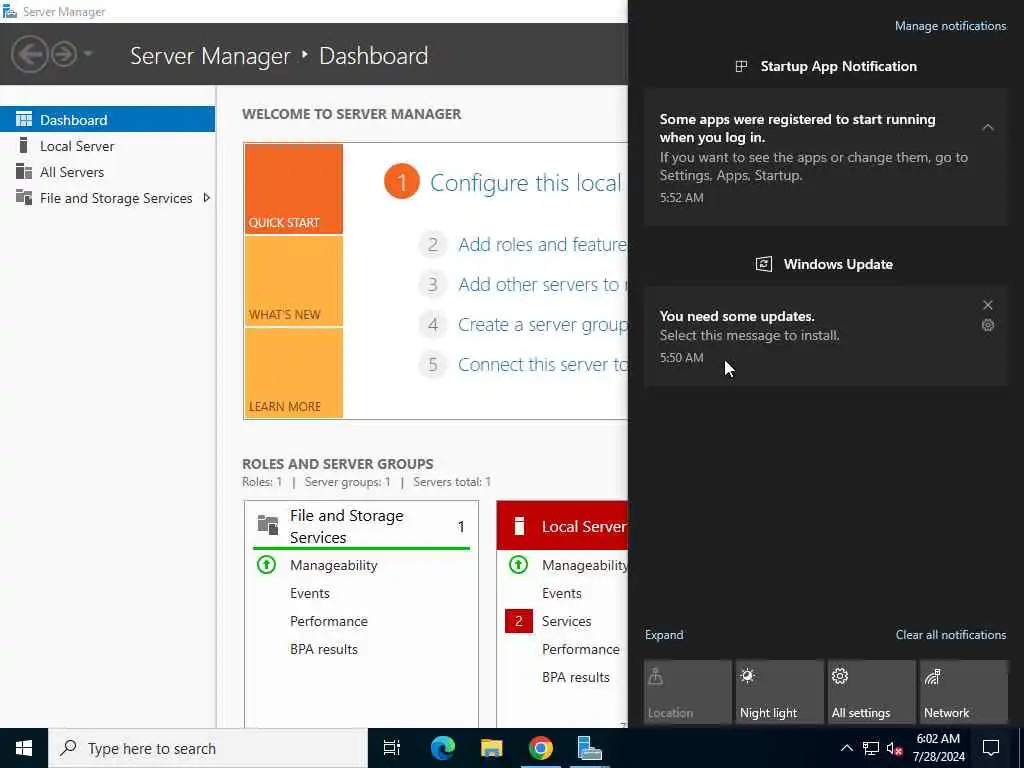Open All settings quick action
Image resolution: width=1024 pixels, height=768 pixels.
coord(872,692)
